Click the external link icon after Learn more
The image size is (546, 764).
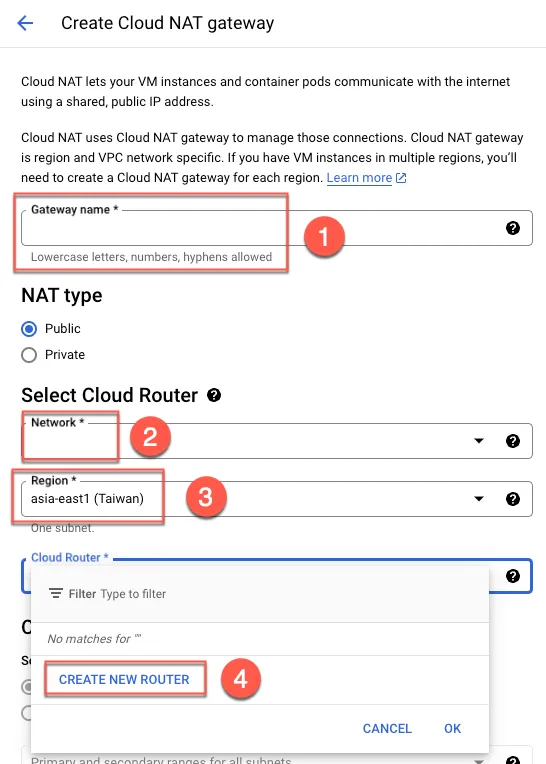401,178
